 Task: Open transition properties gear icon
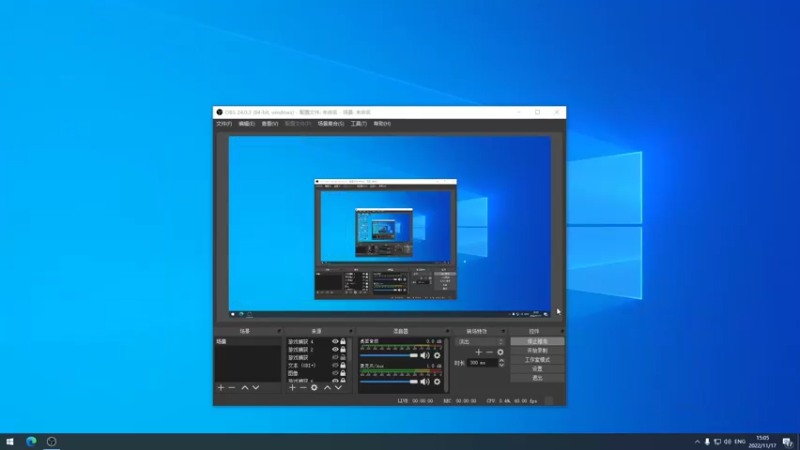pyautogui.click(x=501, y=352)
